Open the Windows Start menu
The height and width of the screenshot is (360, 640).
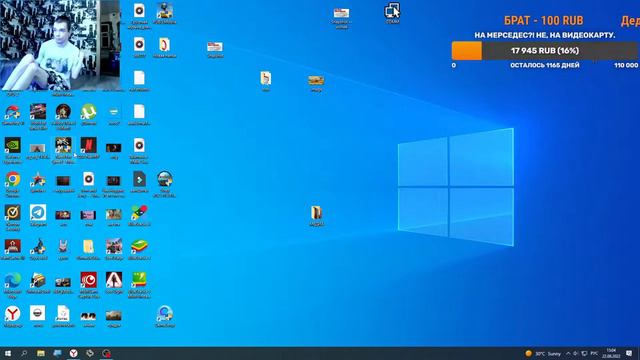8,353
